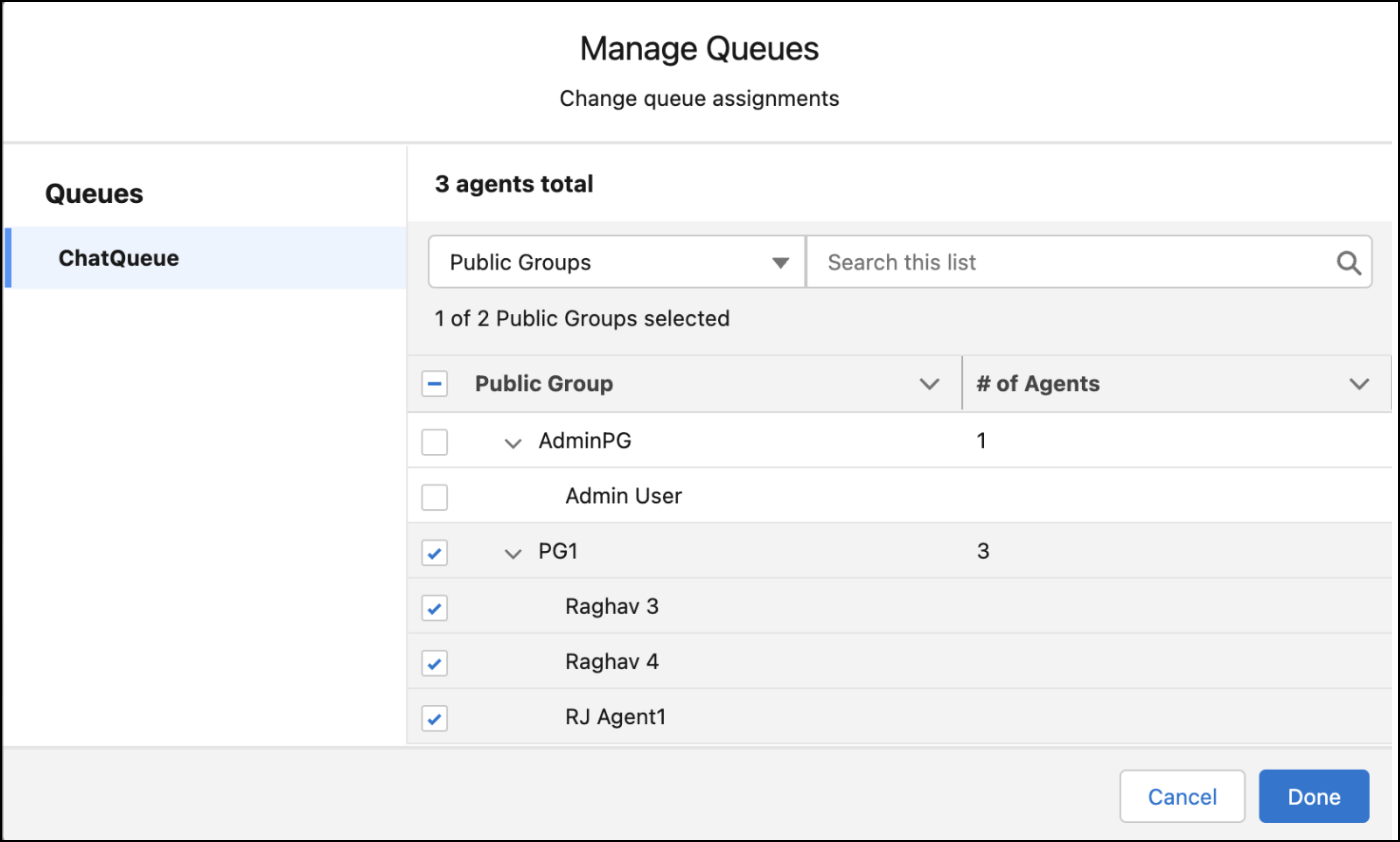Check the Admin User checkbox
1400x842 pixels.
click(x=434, y=497)
